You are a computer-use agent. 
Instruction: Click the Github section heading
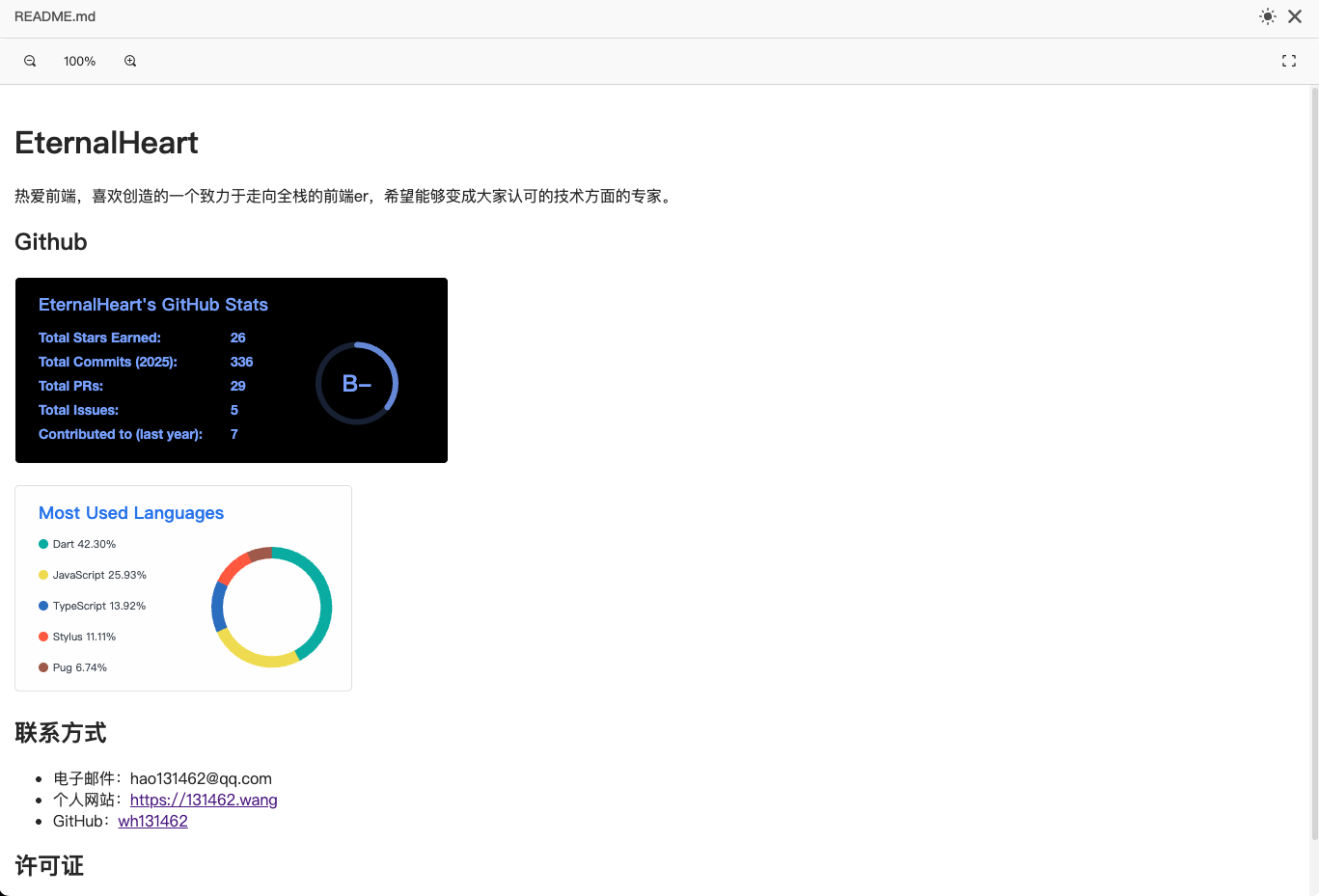pyautogui.click(x=51, y=242)
